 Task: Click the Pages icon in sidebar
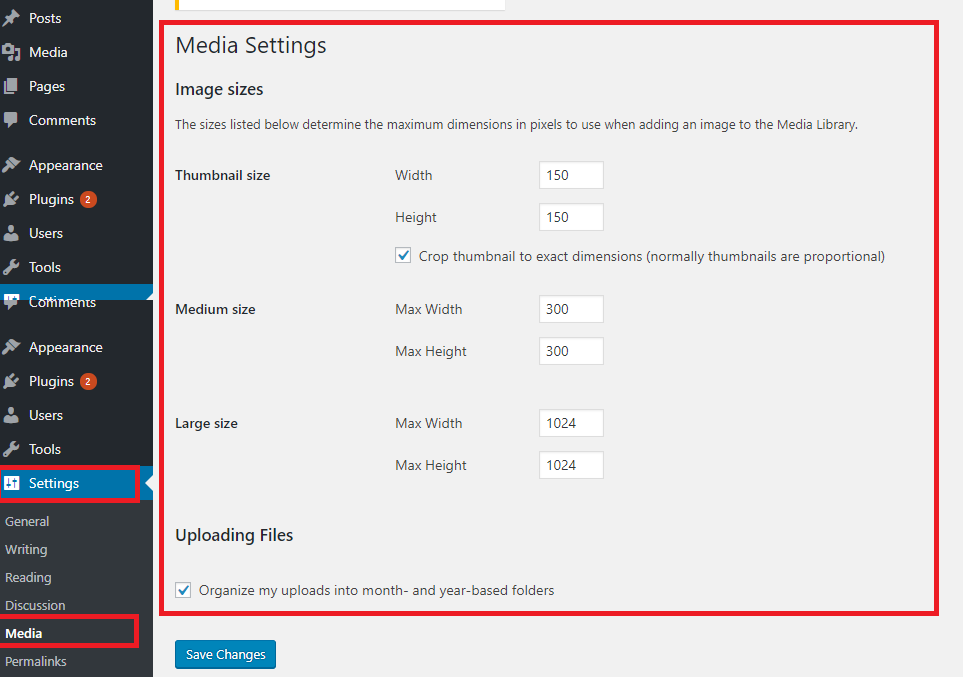click(11, 86)
